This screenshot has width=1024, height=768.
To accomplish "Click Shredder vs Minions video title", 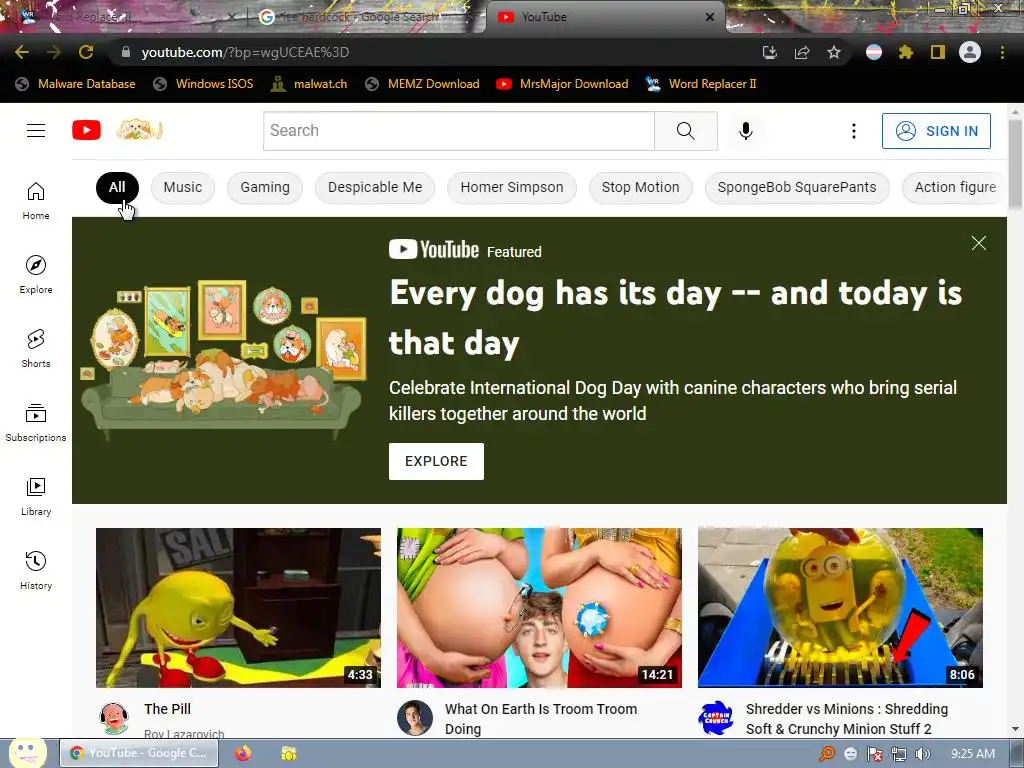I will tap(847, 719).
